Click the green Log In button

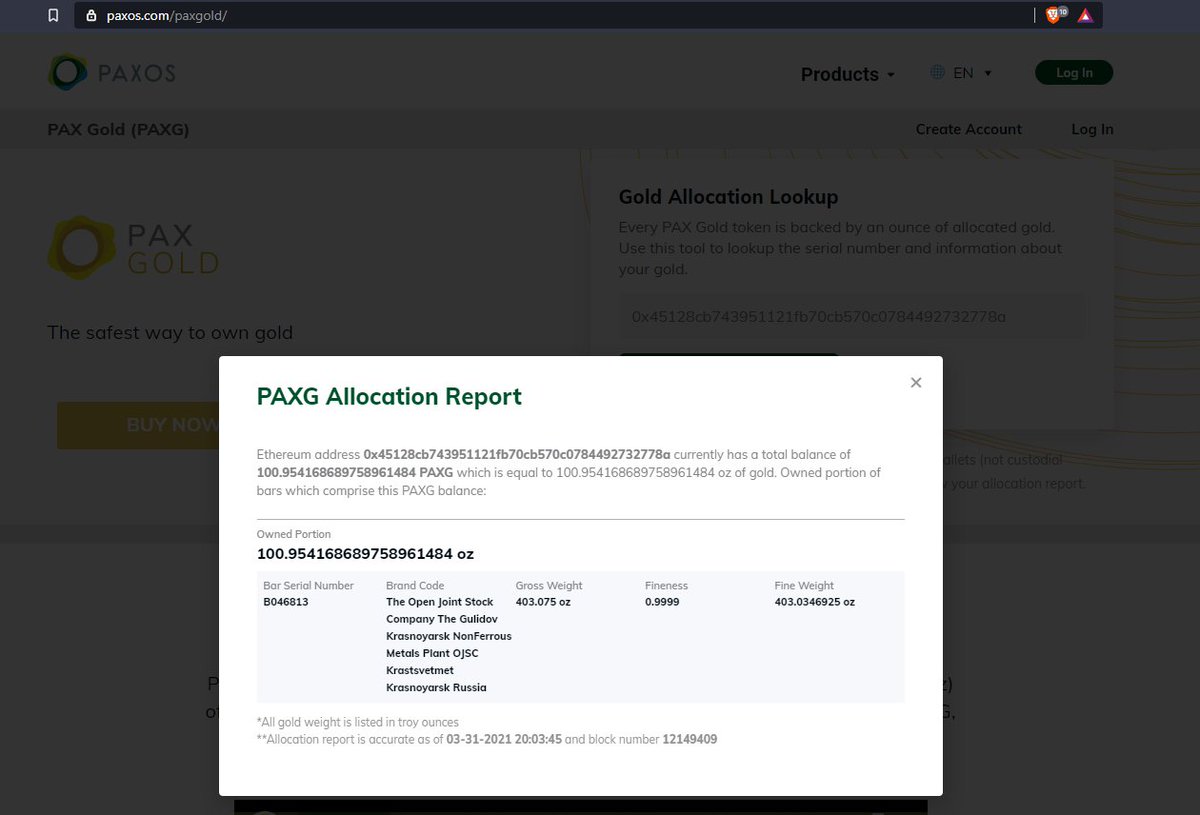(x=1074, y=72)
